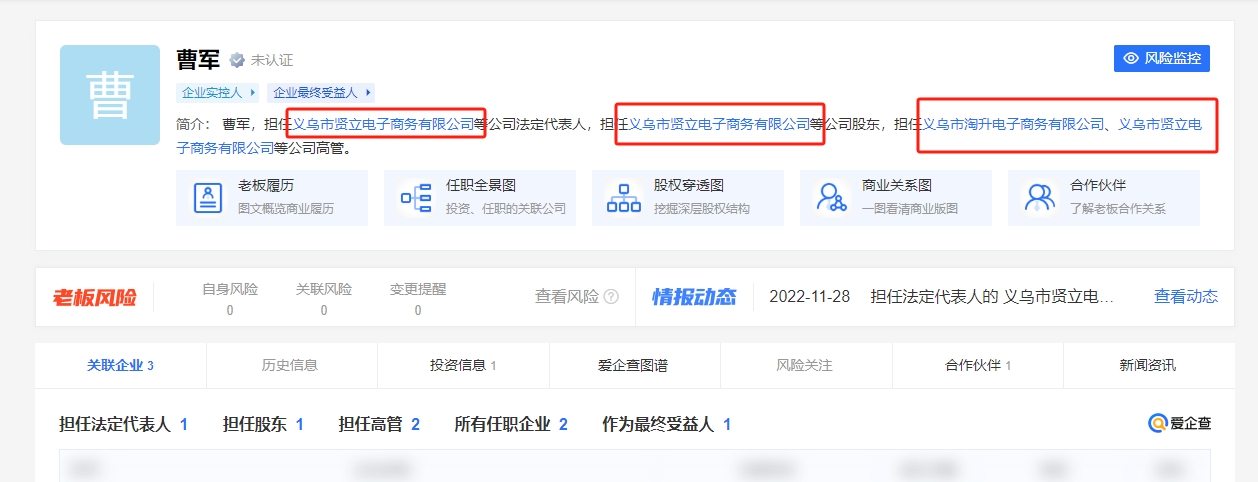Click the 曹 avatar thumbnail
Viewport: 1258px width, 482px height.
click(110, 95)
